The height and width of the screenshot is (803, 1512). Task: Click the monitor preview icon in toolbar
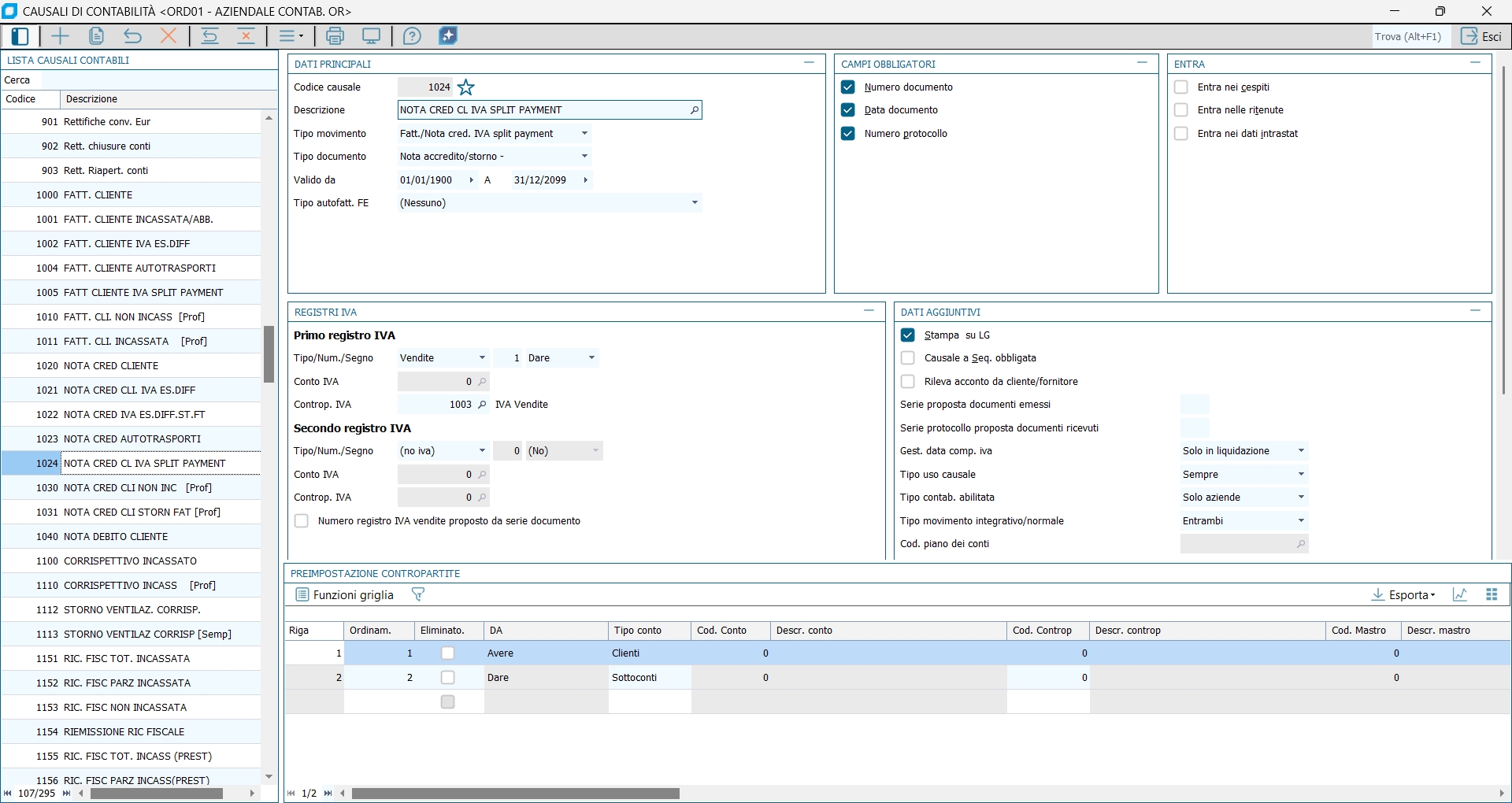371,36
